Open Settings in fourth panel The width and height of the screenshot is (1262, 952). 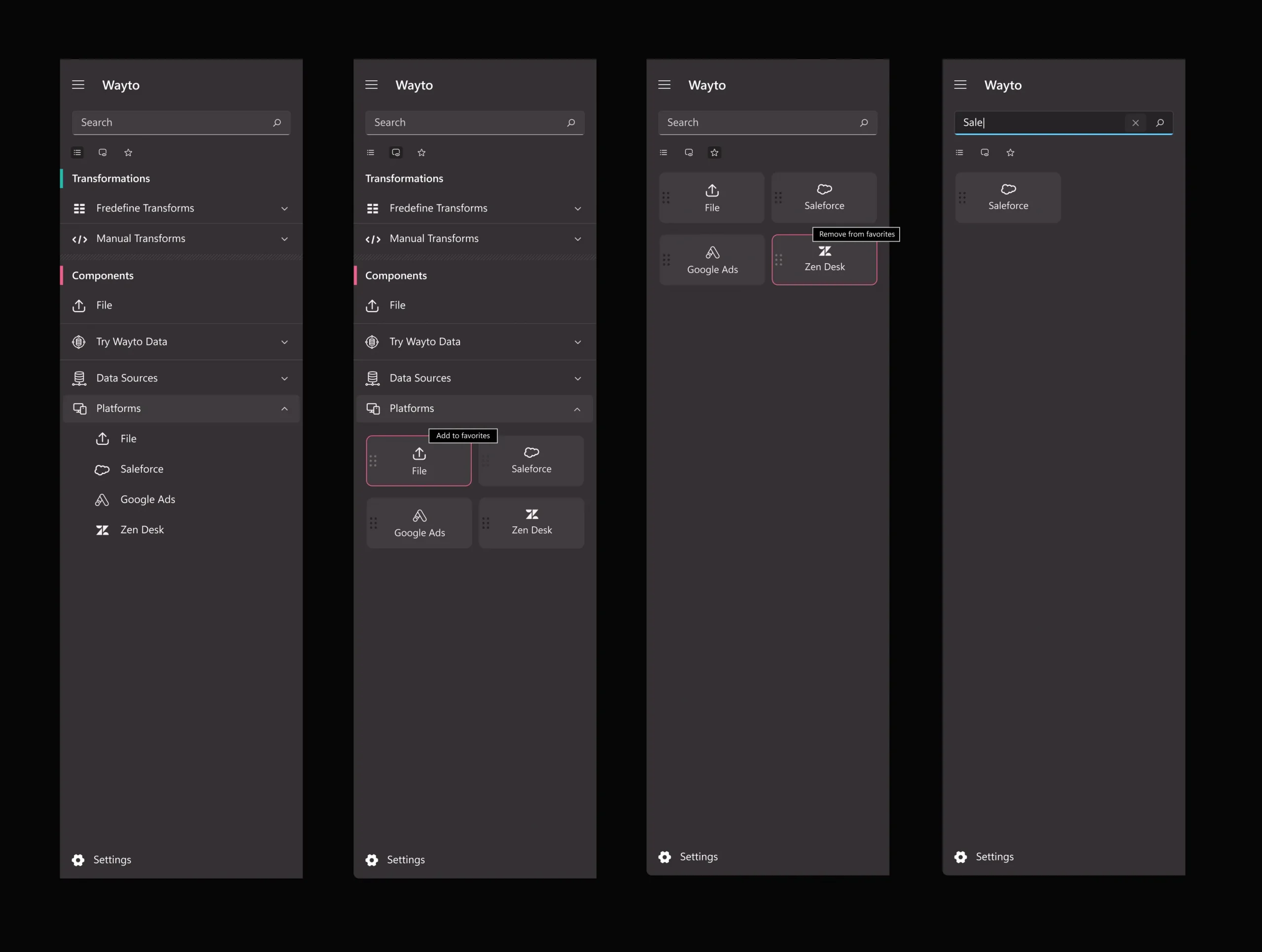click(x=983, y=857)
